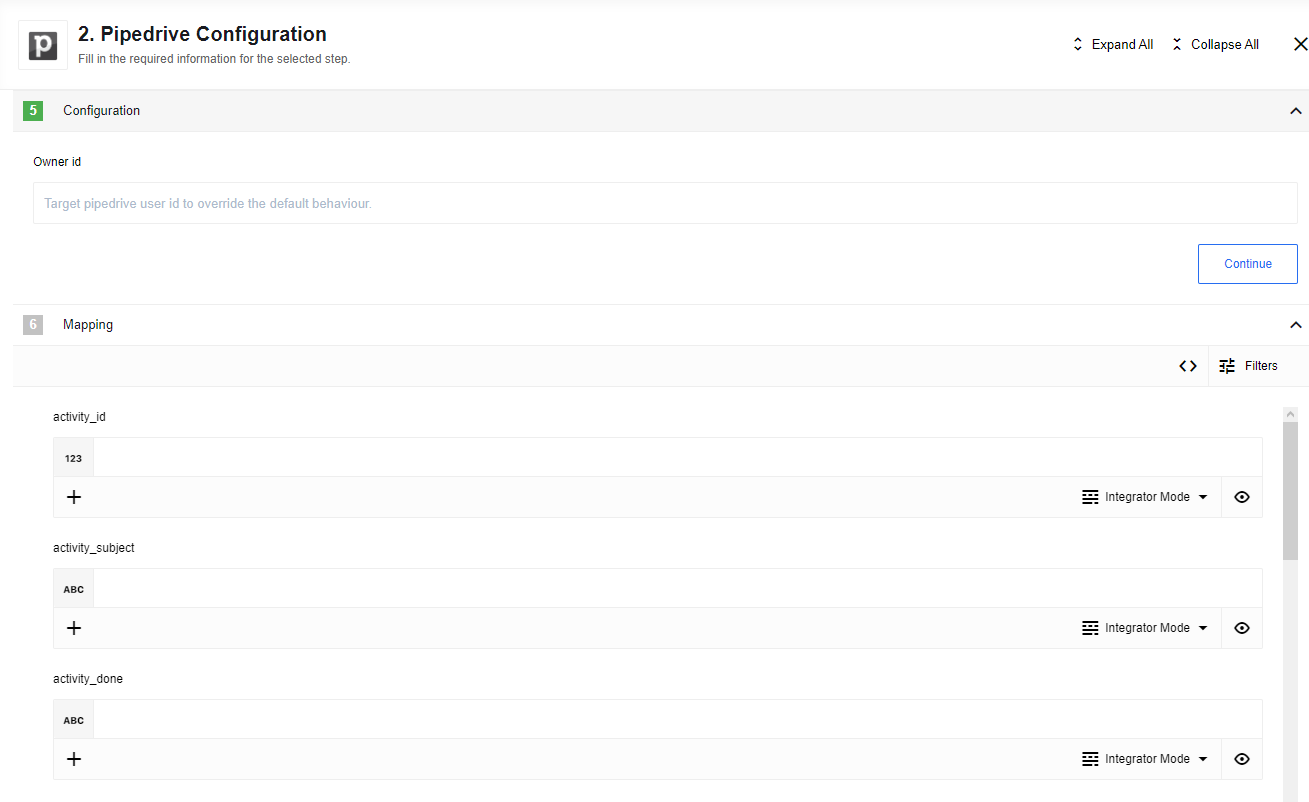This screenshot has height=802, width=1309.
Task: Click the activity_subject value field
Action: [x=677, y=589]
